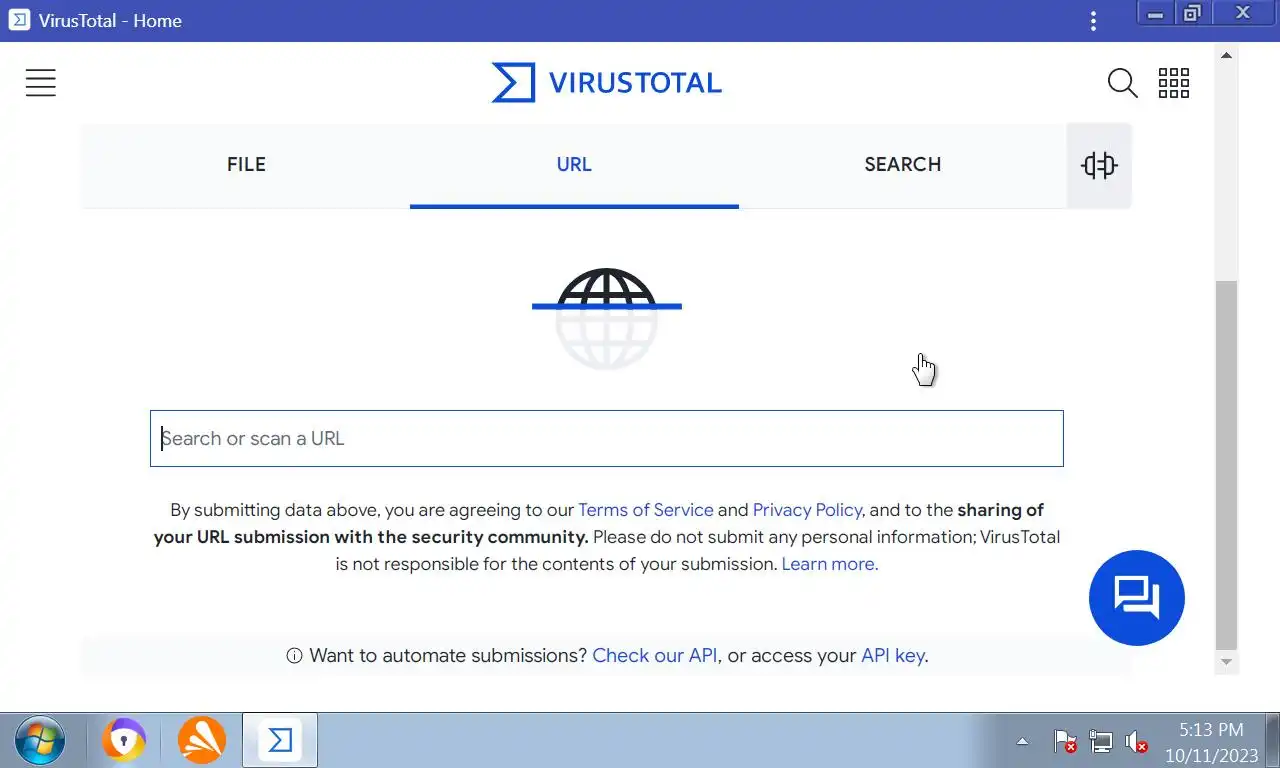Open the Check our API link

[655, 656]
